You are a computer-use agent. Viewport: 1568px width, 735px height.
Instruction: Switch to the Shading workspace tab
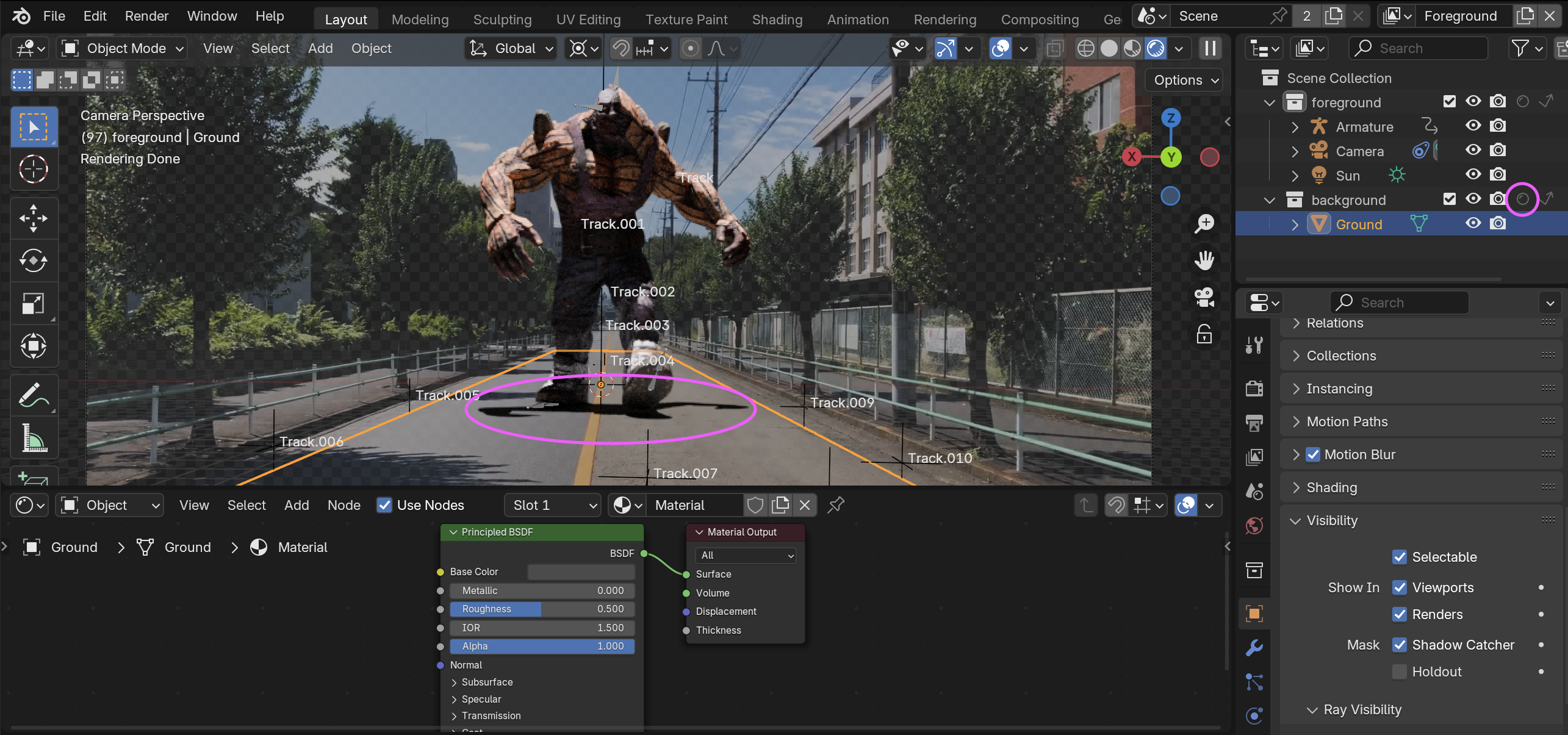(777, 20)
